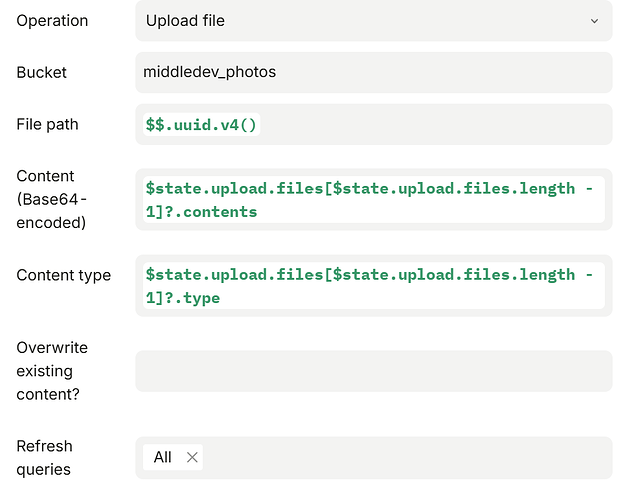Click the Bucket field with middledev_photos
This screenshot has height=500, width=623.
point(373,72)
